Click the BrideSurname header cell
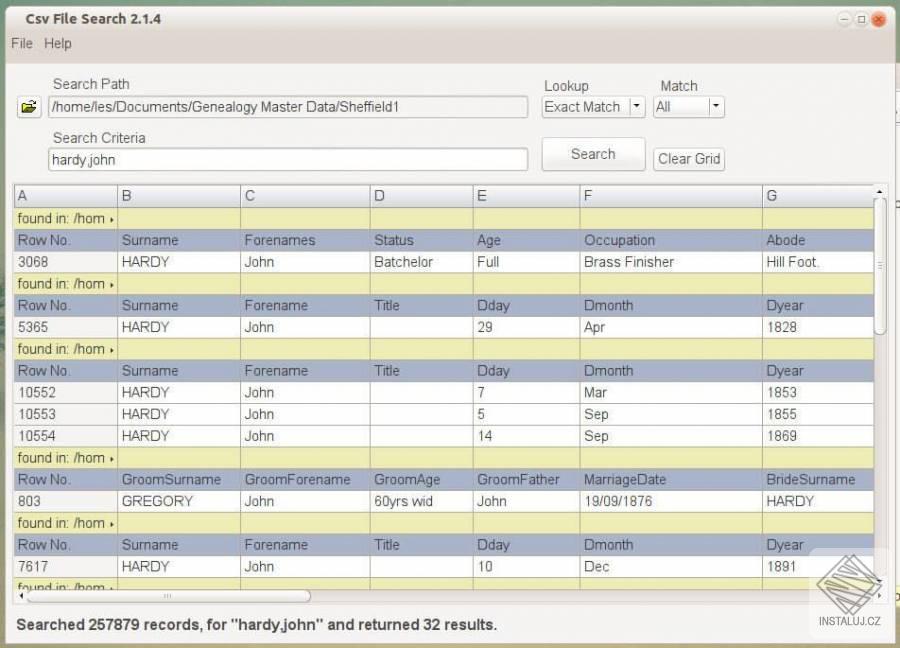900x648 pixels. (x=818, y=480)
